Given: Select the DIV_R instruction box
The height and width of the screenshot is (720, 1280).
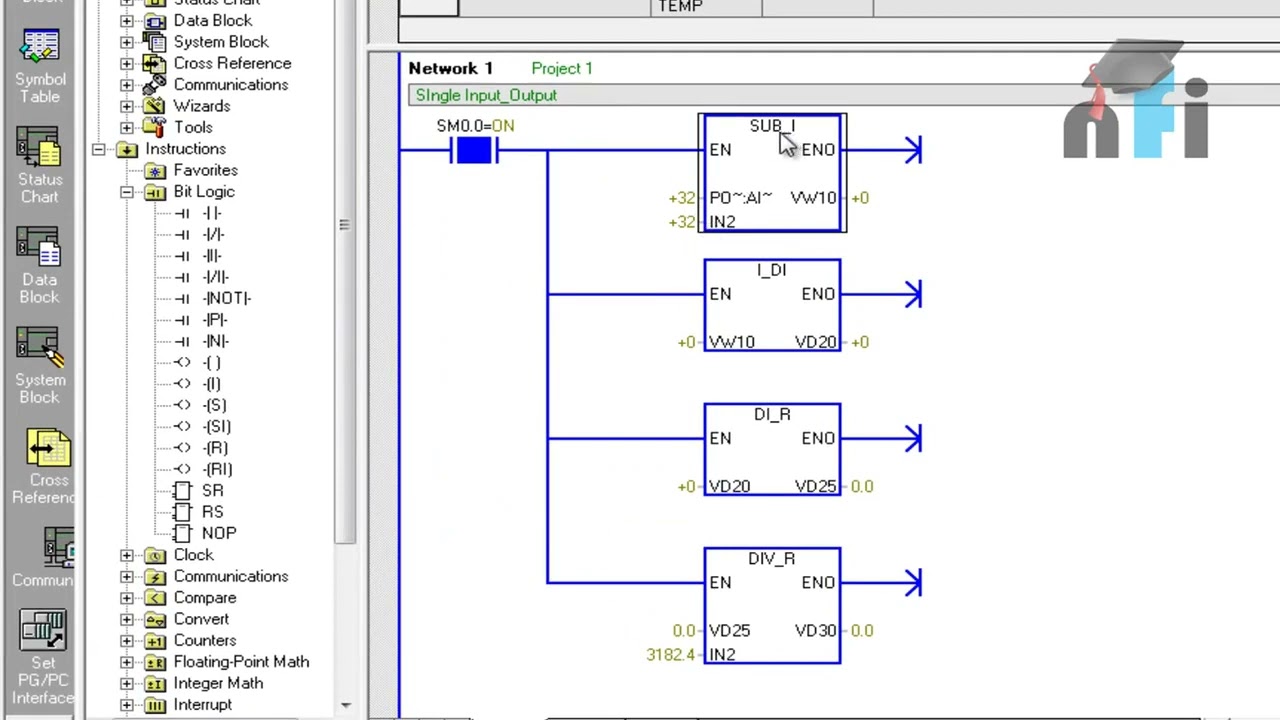Looking at the screenshot, I should coord(772,605).
